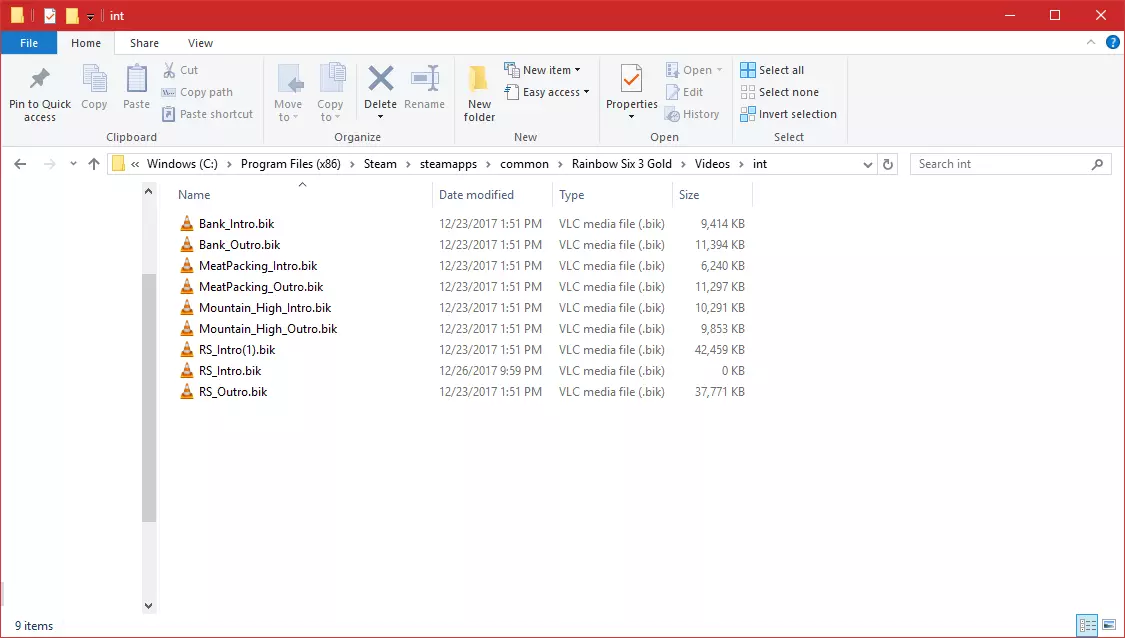Expand the Delete options arrow
Viewport: 1125px width, 638px height.
[x=380, y=117]
